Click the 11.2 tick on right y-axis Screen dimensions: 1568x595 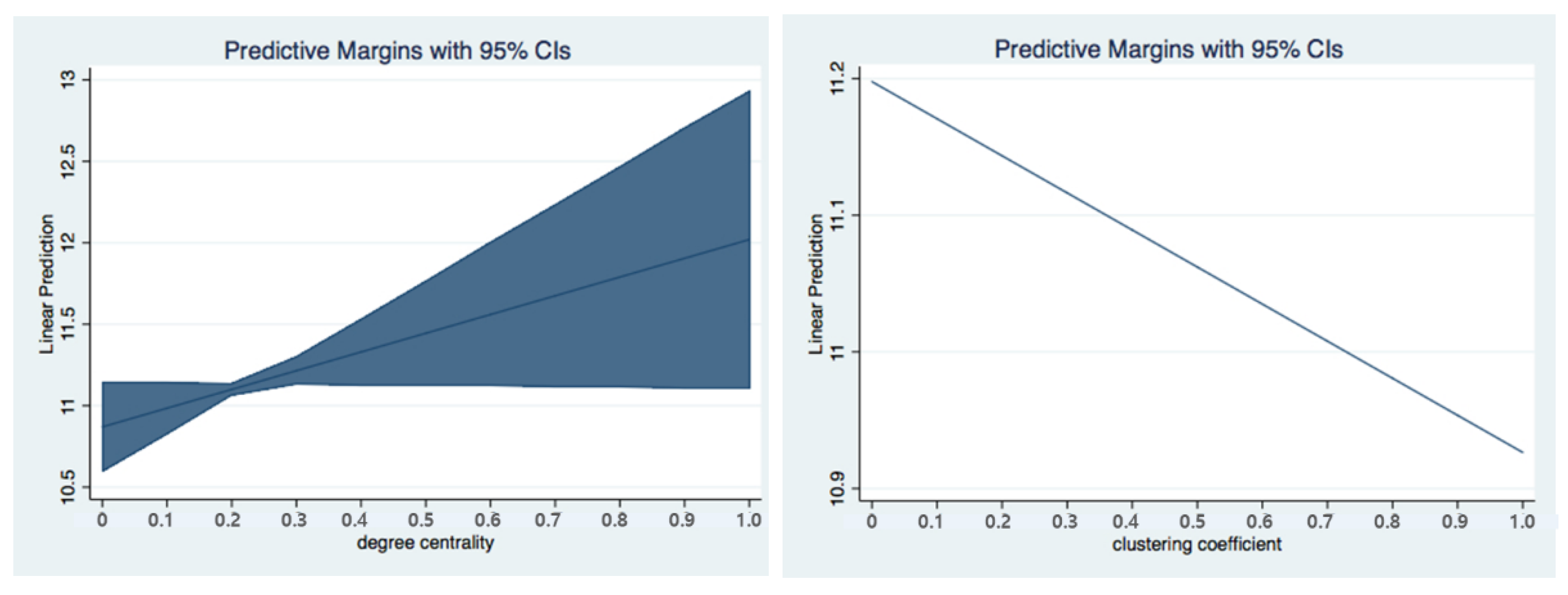click(838, 78)
